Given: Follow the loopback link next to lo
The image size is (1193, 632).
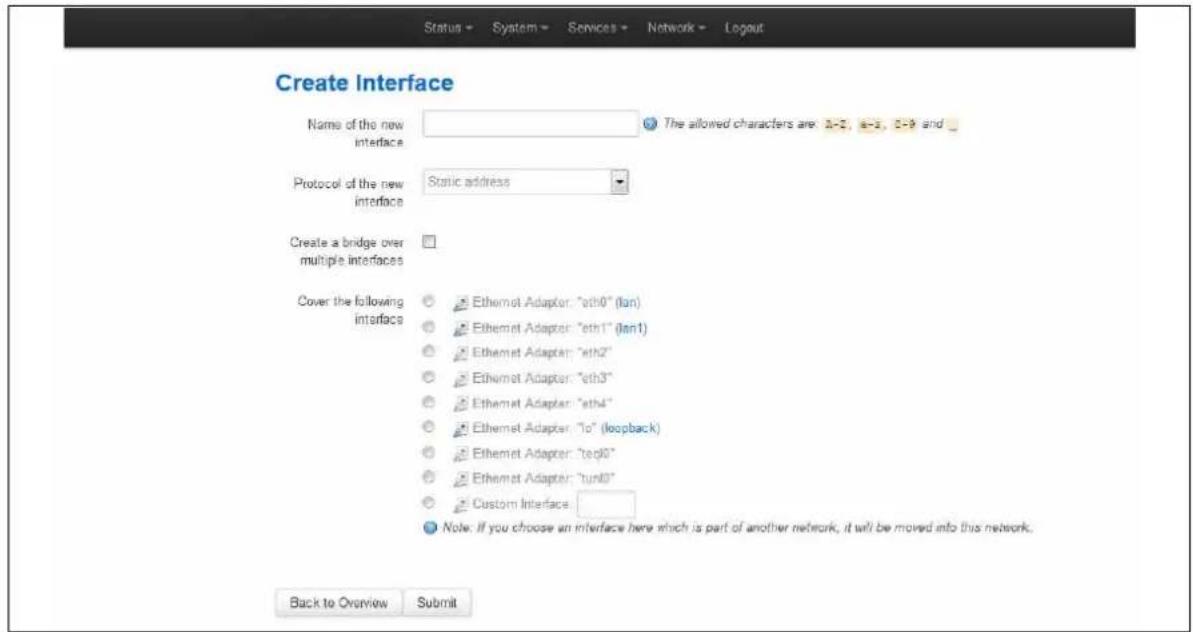Looking at the screenshot, I should tap(631, 428).
